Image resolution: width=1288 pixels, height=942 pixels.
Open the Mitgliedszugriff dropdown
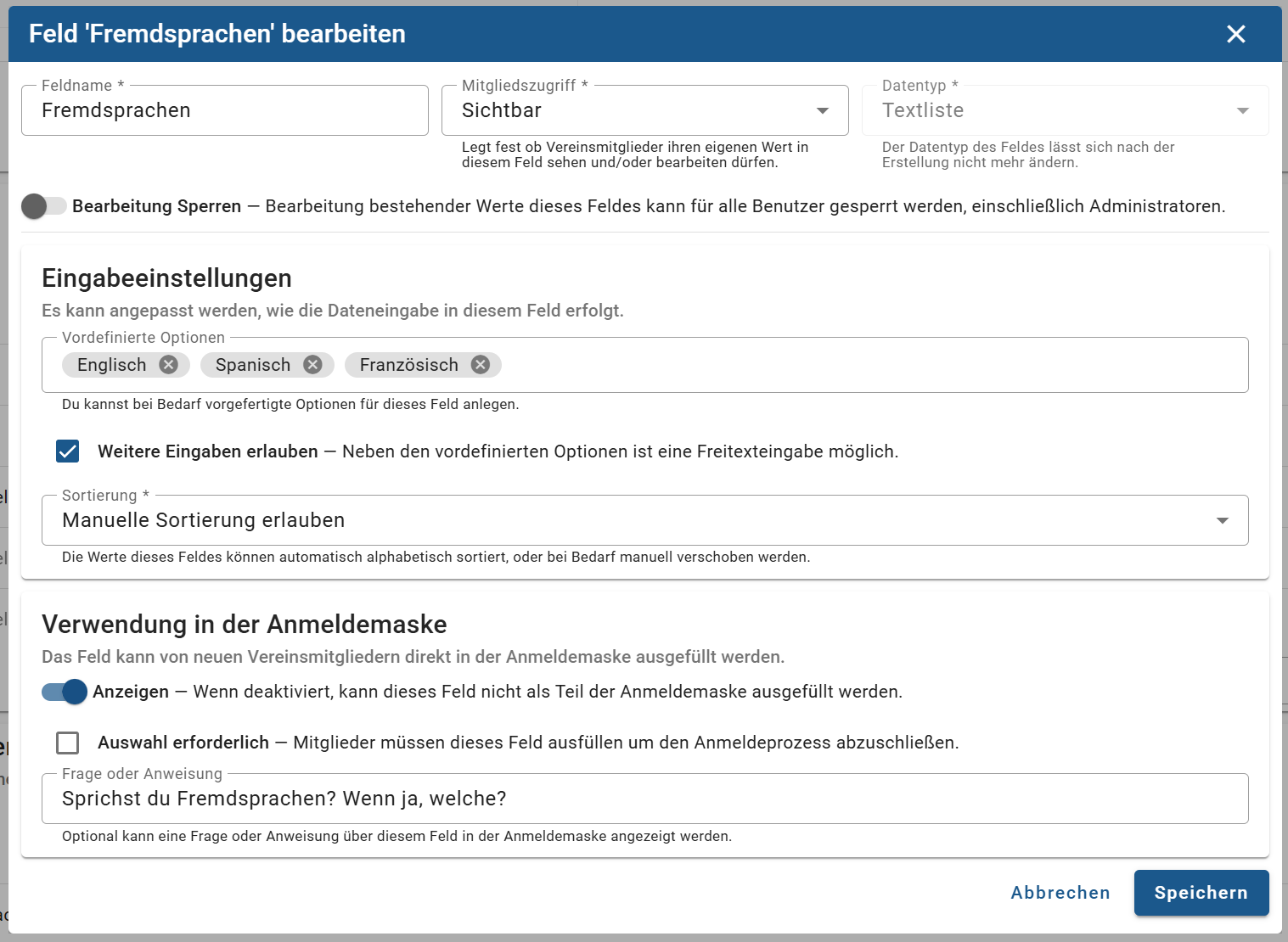coord(645,110)
